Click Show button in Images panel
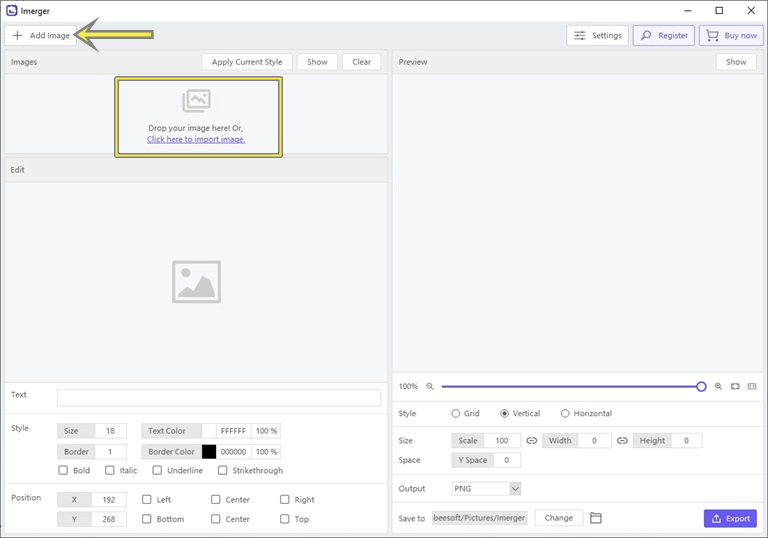 317,62
